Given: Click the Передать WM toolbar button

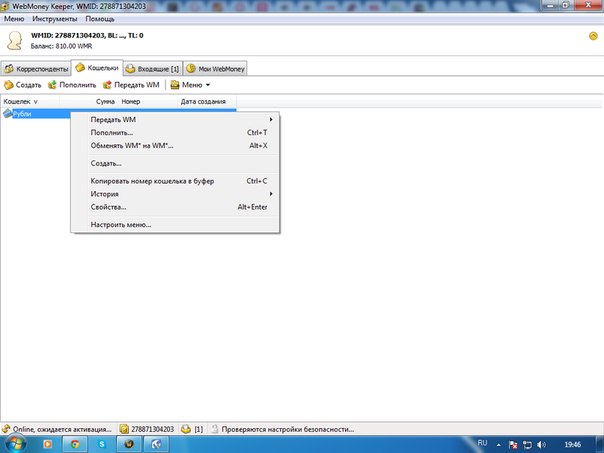Looking at the screenshot, I should pyautogui.click(x=131, y=85).
